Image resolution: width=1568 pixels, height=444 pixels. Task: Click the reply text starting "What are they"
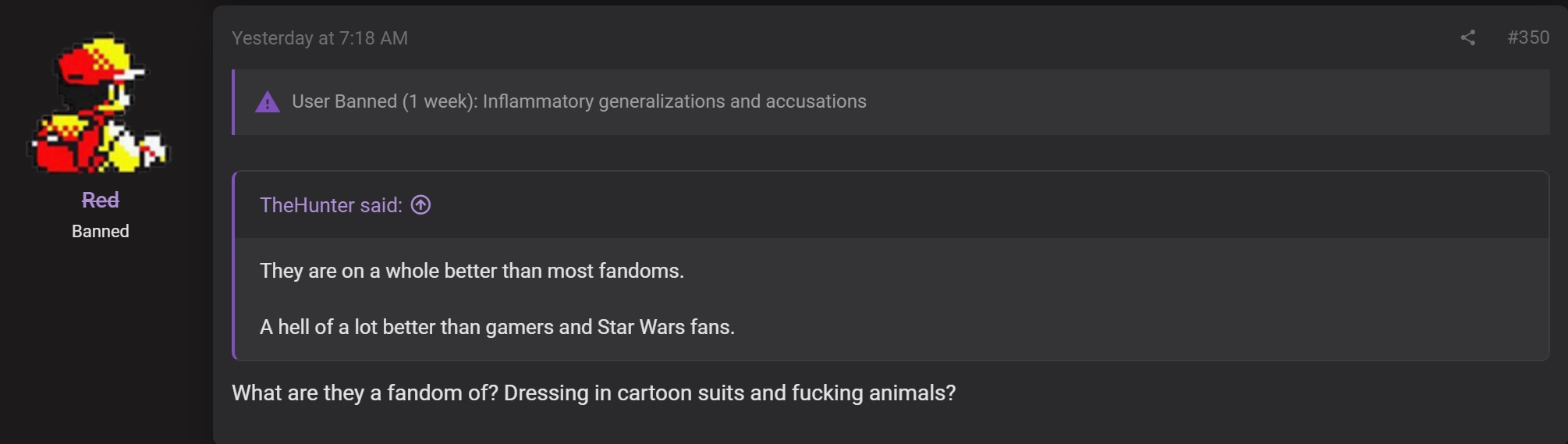(x=594, y=393)
